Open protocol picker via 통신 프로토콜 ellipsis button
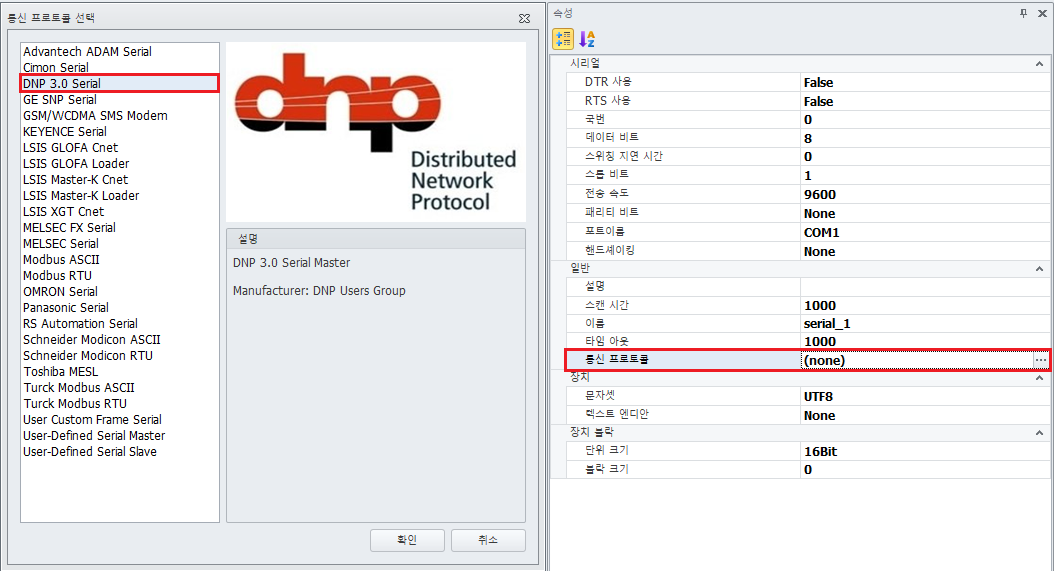The width and height of the screenshot is (1054, 571). tap(1040, 360)
